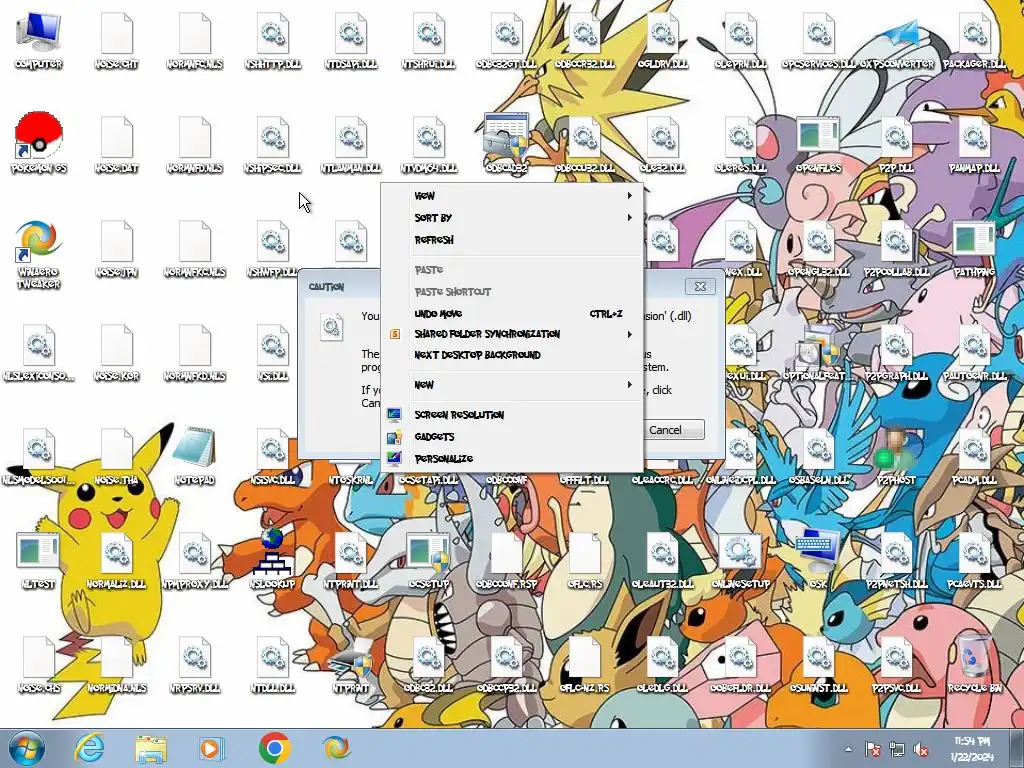Viewport: 1024px width, 768px height.
Task: Select the OXPSCONVERTER desktop icon
Action: 896,40
